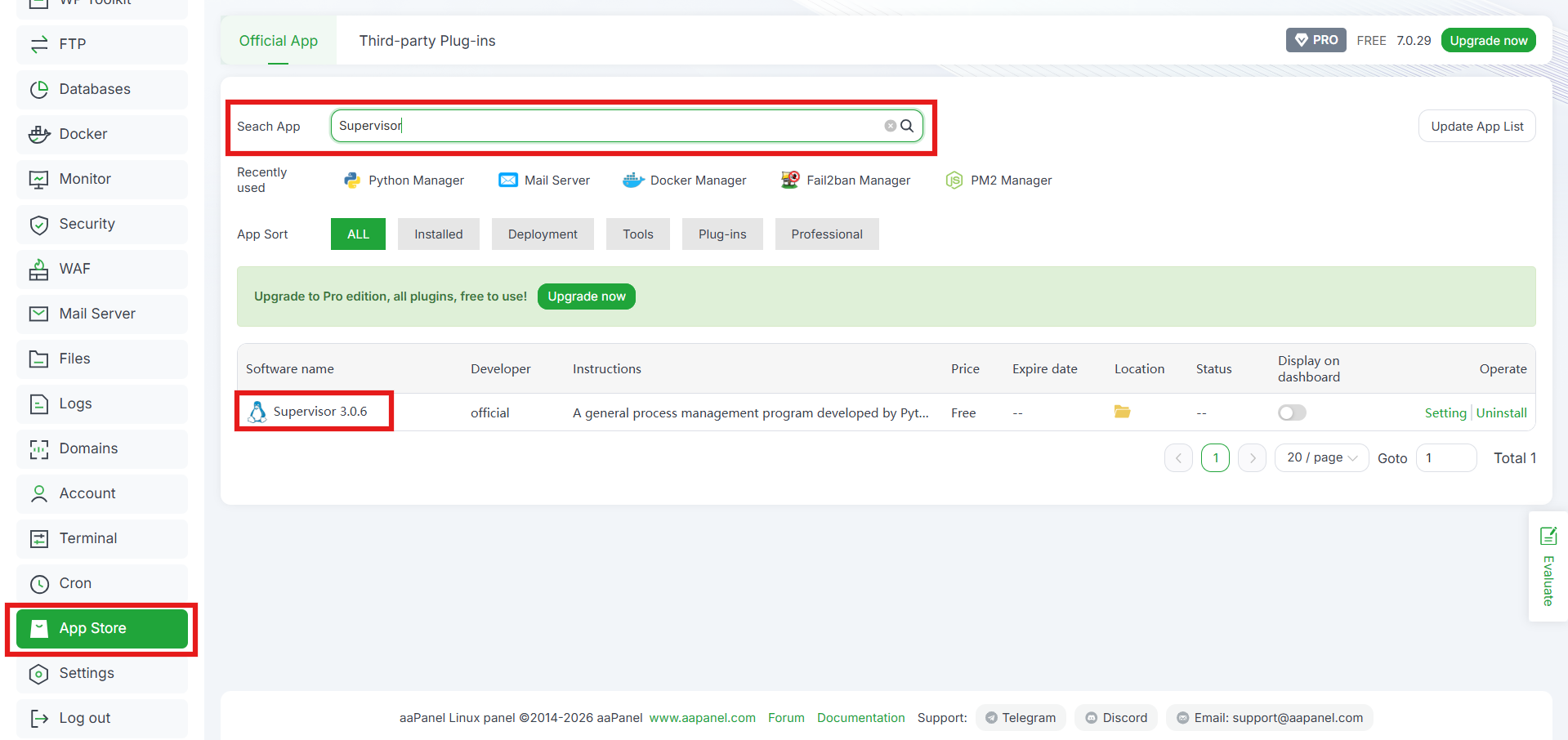Toggle Supervisor display on dashboard switch
1568x740 pixels.
tap(1292, 412)
